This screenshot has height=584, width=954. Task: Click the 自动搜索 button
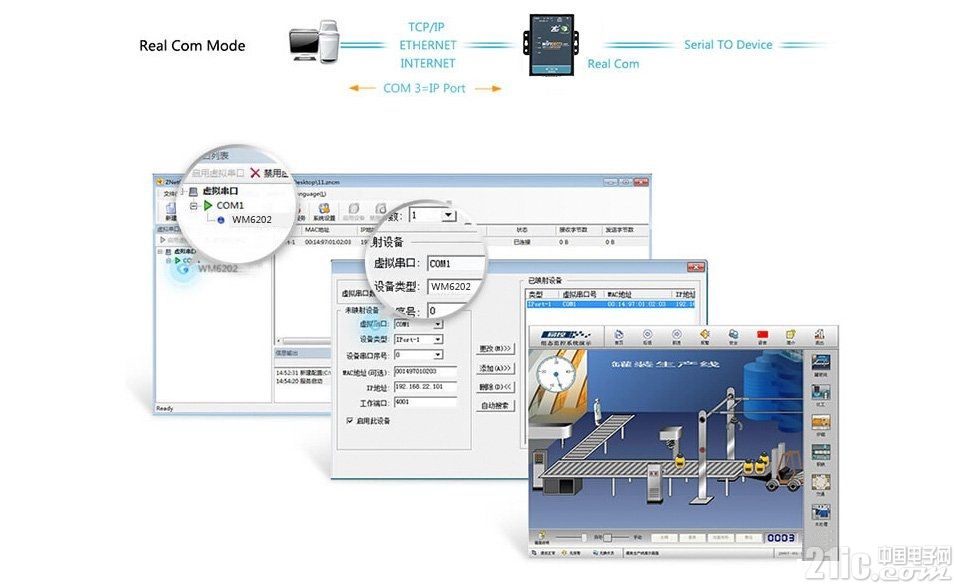495,405
